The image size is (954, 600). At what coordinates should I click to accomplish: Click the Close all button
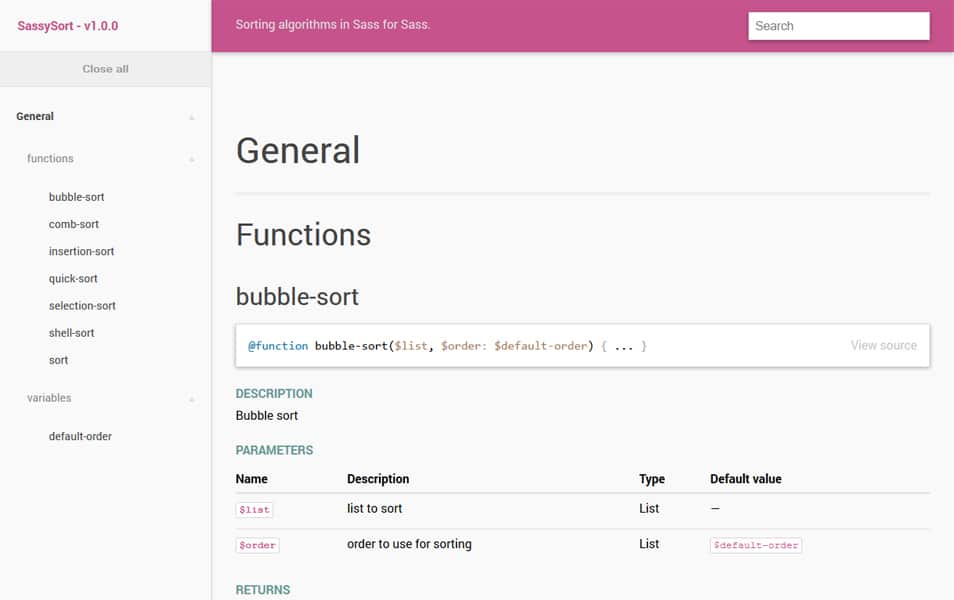click(105, 69)
